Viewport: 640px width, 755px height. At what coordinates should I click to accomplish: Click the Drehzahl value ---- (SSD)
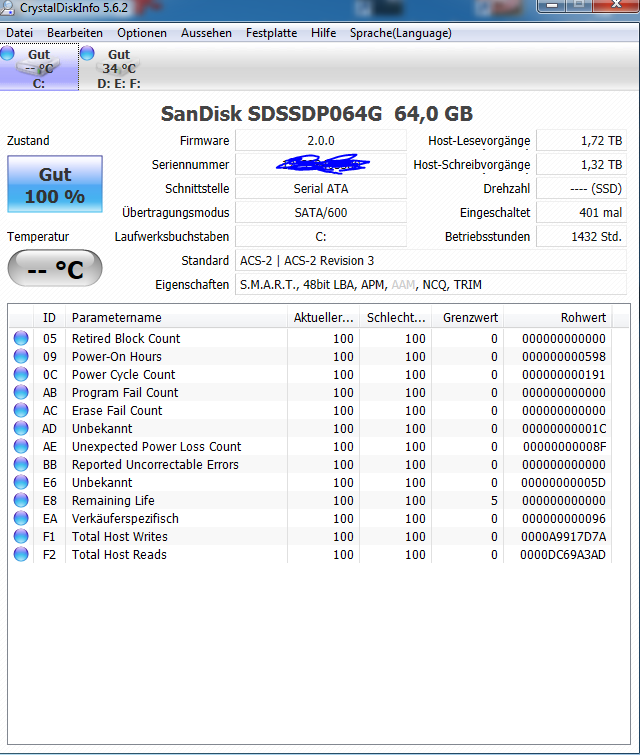tap(581, 189)
